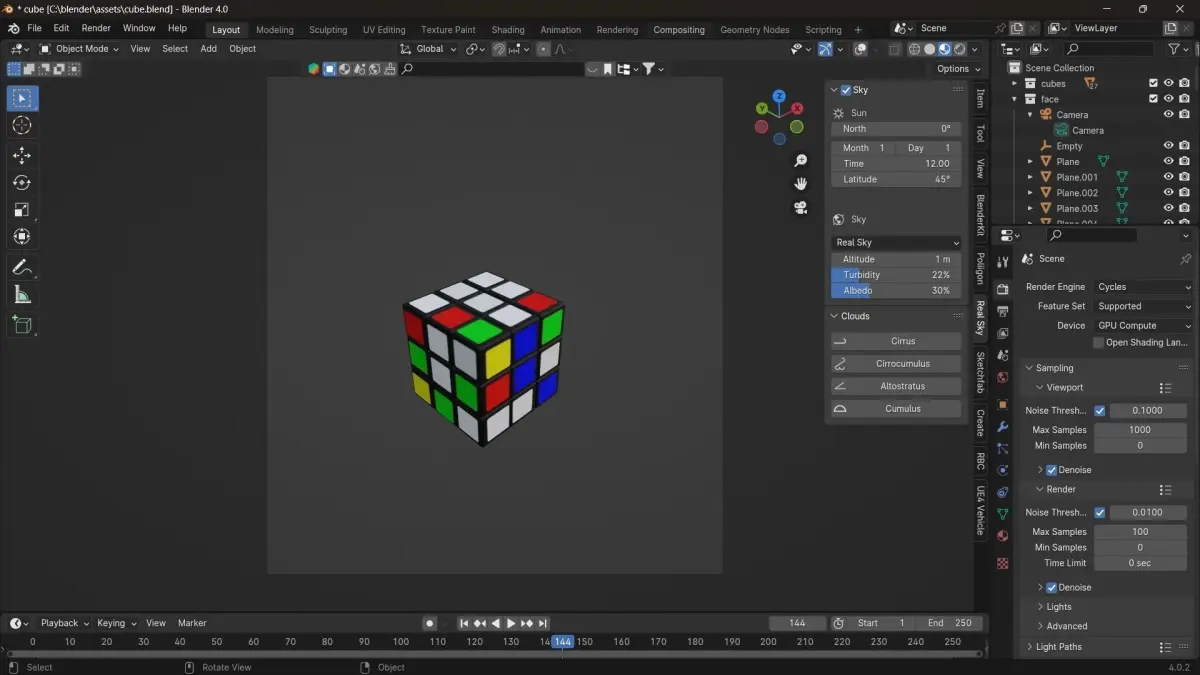This screenshot has height=675, width=1200.
Task: Open the Modifiers wrench properties tab
Action: point(1003,427)
